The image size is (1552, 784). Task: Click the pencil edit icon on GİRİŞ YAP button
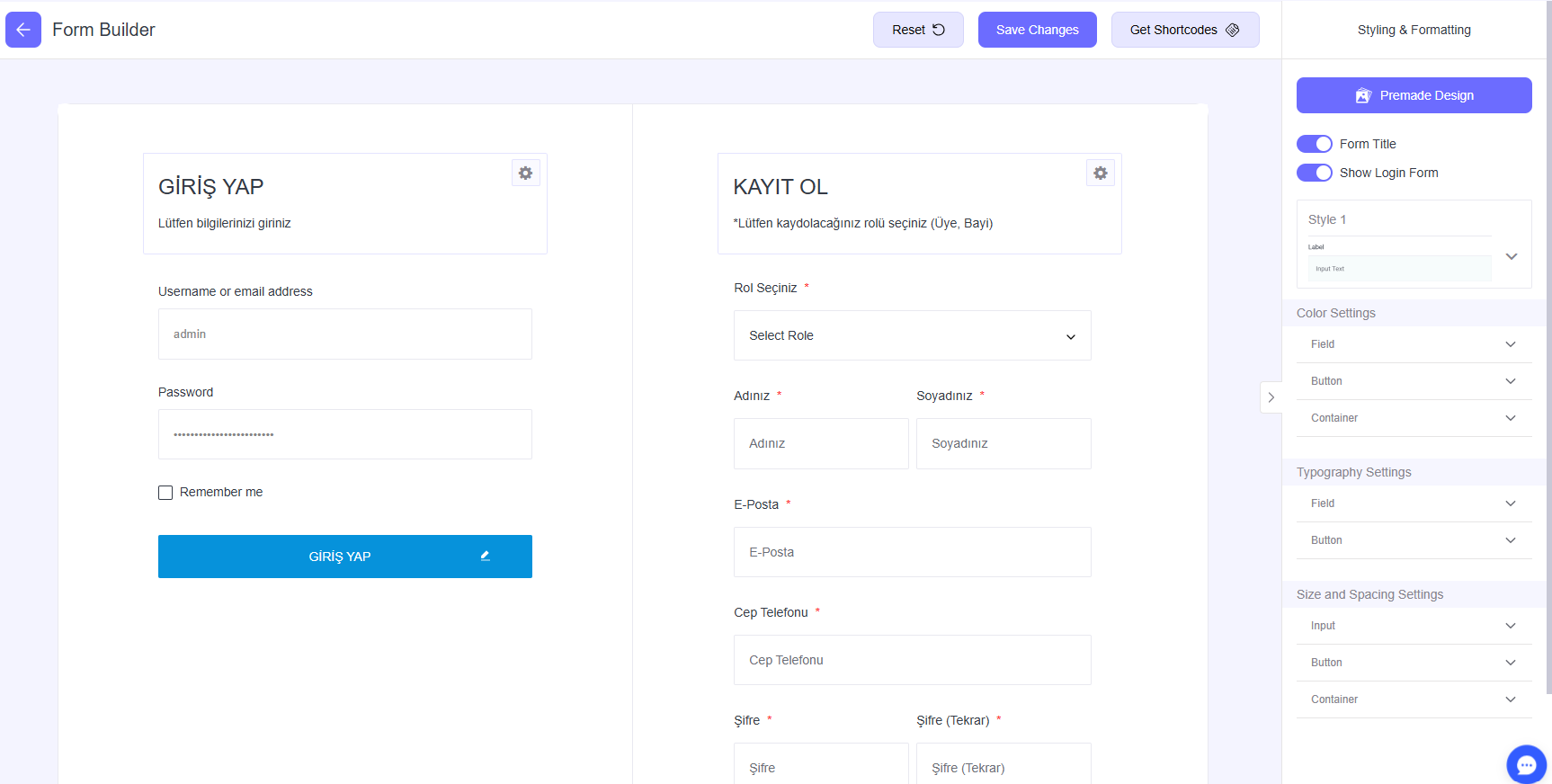coord(485,556)
